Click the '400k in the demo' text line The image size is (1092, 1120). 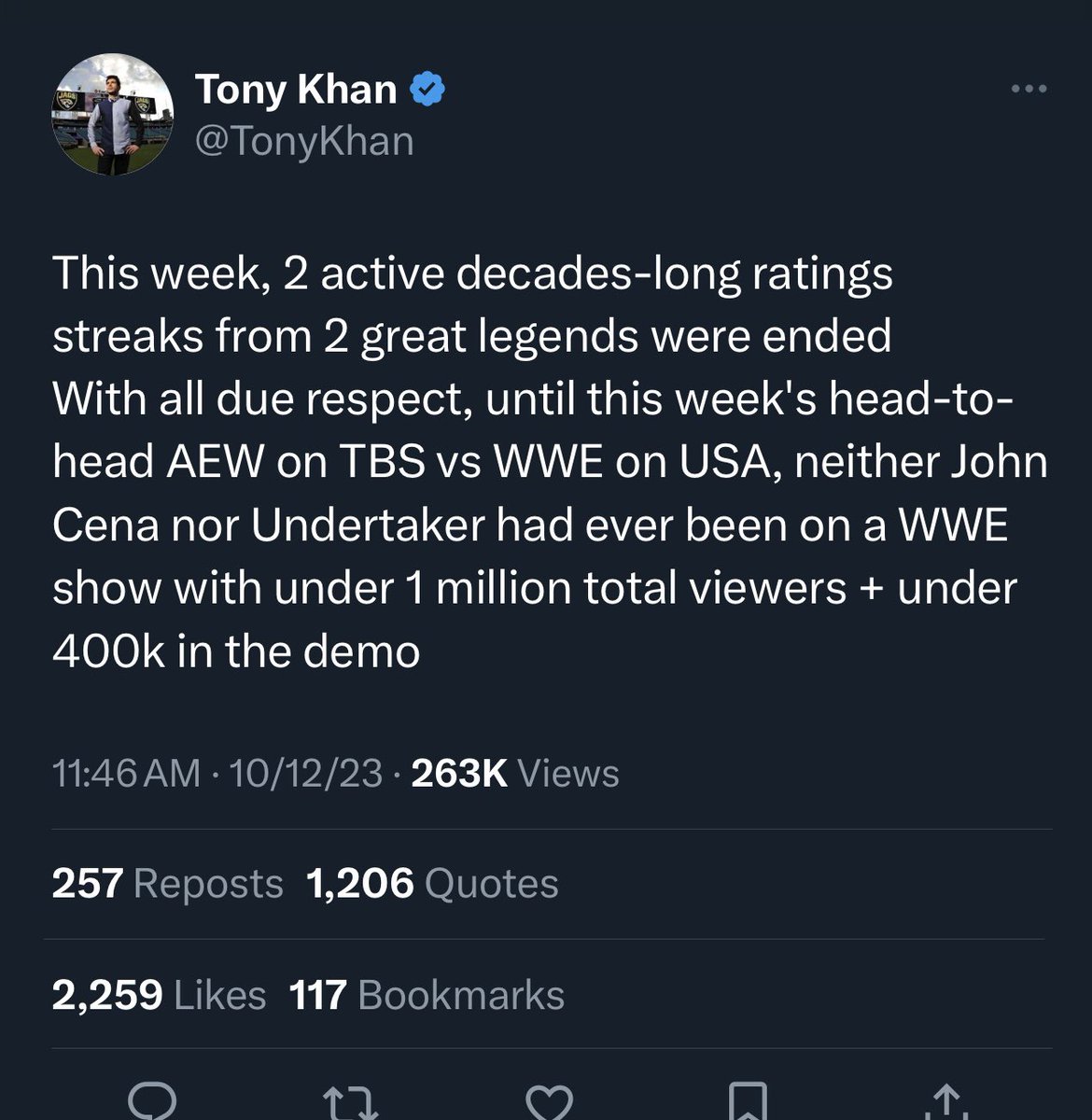tap(236, 651)
